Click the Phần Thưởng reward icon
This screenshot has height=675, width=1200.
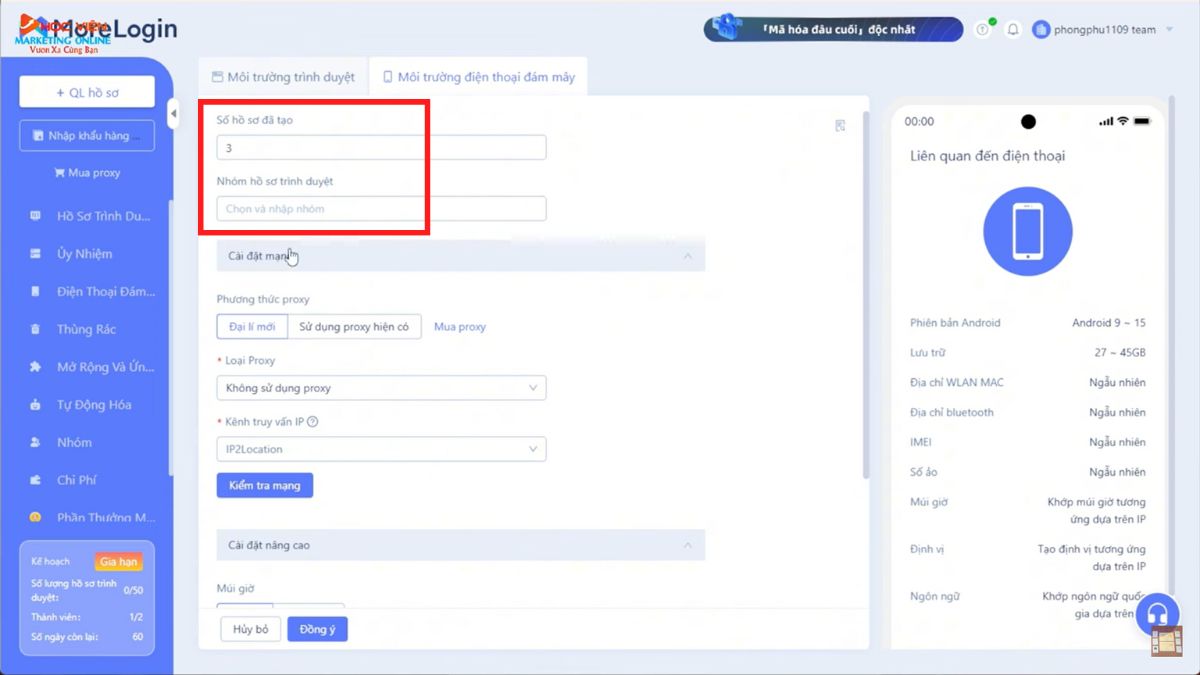(36, 517)
